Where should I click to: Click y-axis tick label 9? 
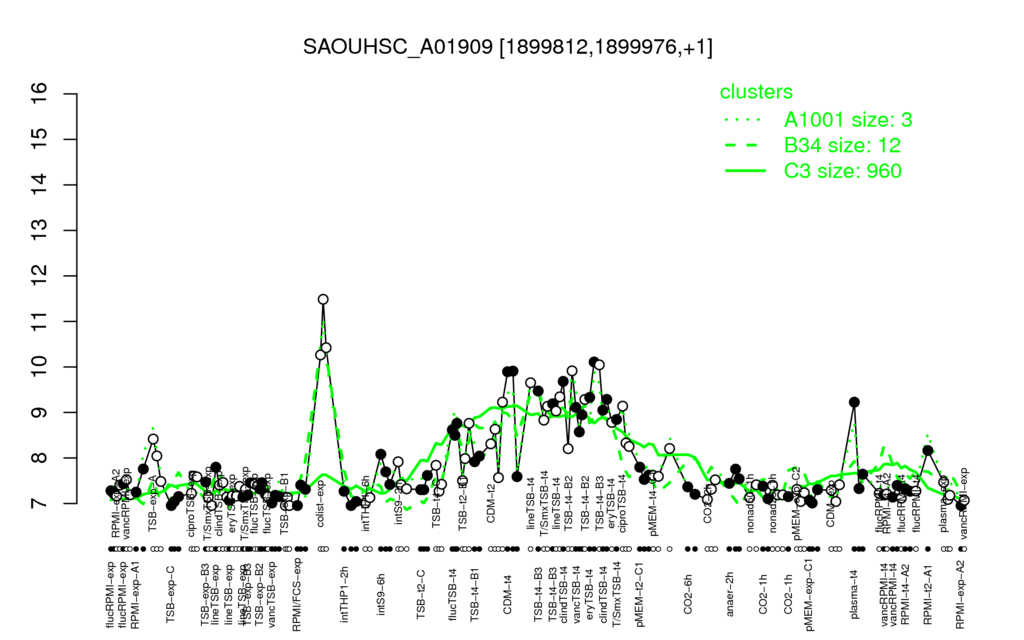click(x=39, y=413)
